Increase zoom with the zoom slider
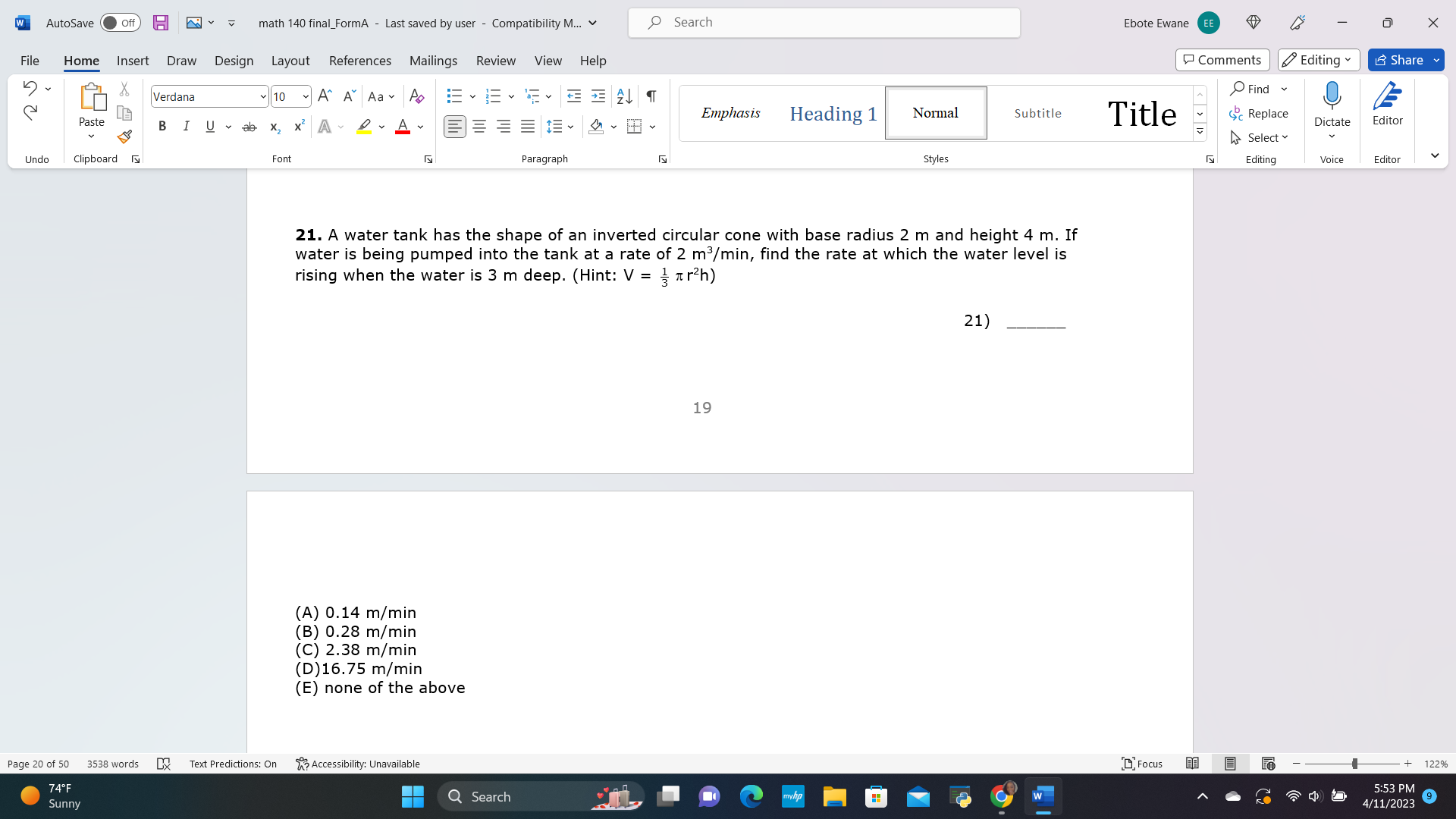1456x819 pixels. pyautogui.click(x=1408, y=764)
